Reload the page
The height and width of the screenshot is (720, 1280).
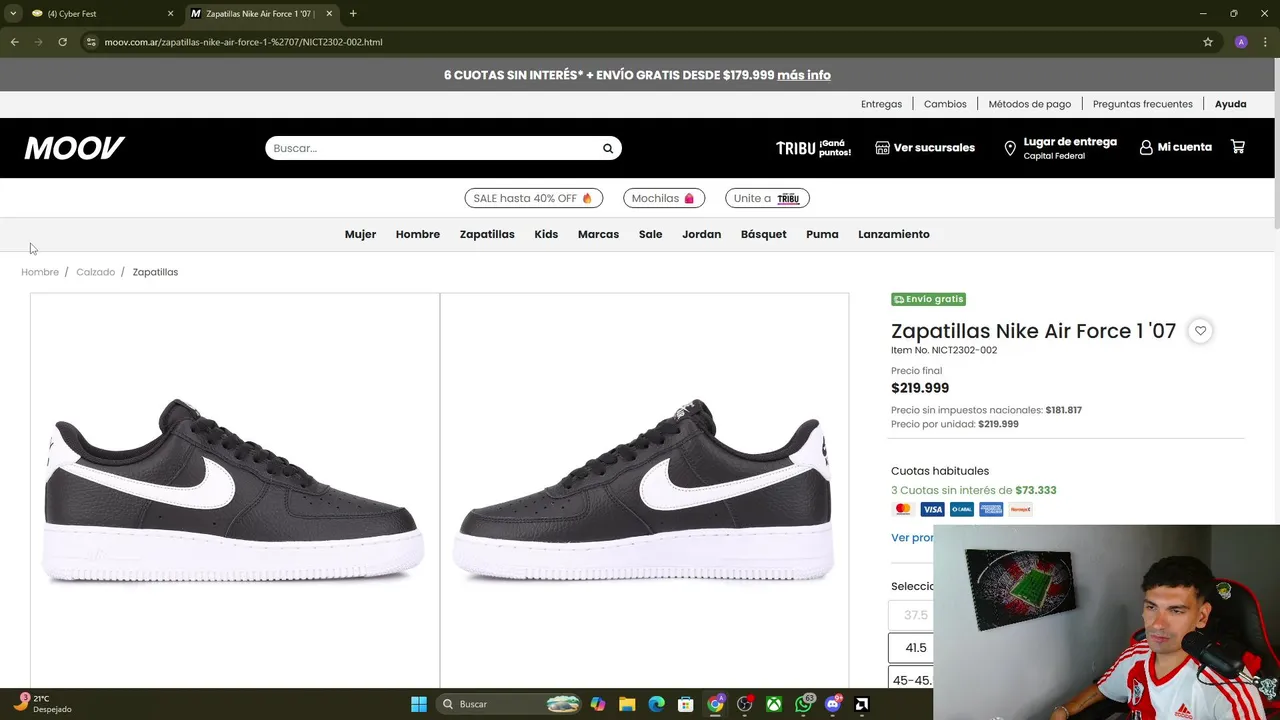click(62, 42)
